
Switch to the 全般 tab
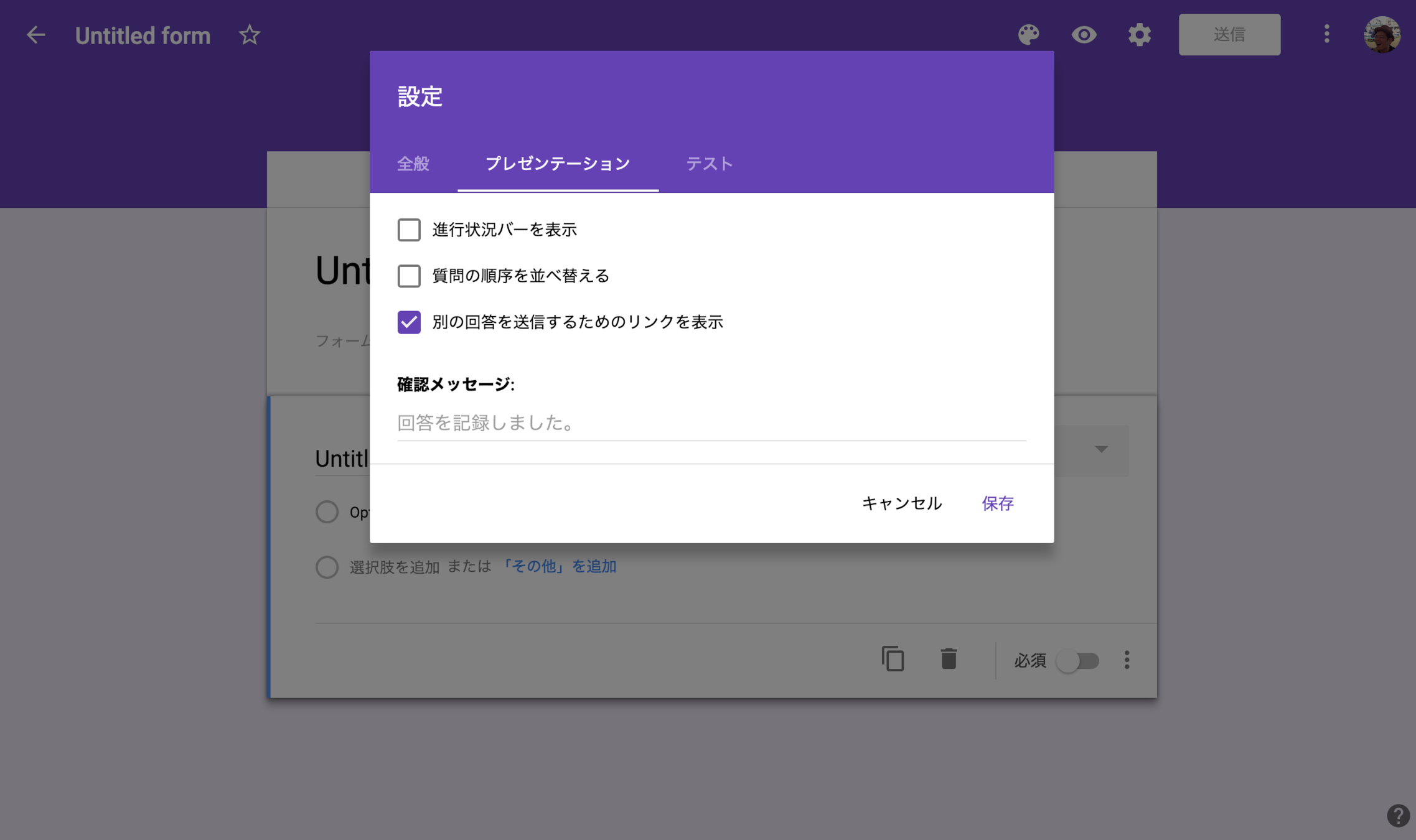[x=413, y=164]
